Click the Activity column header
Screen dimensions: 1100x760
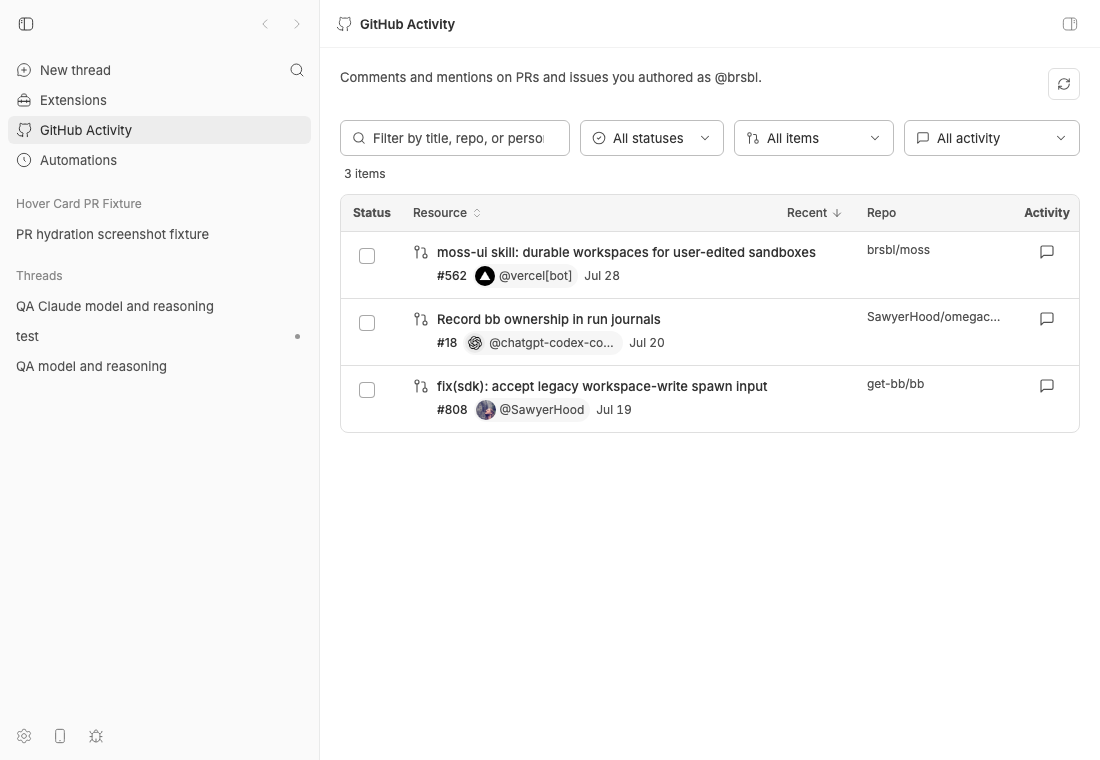[x=1047, y=213]
